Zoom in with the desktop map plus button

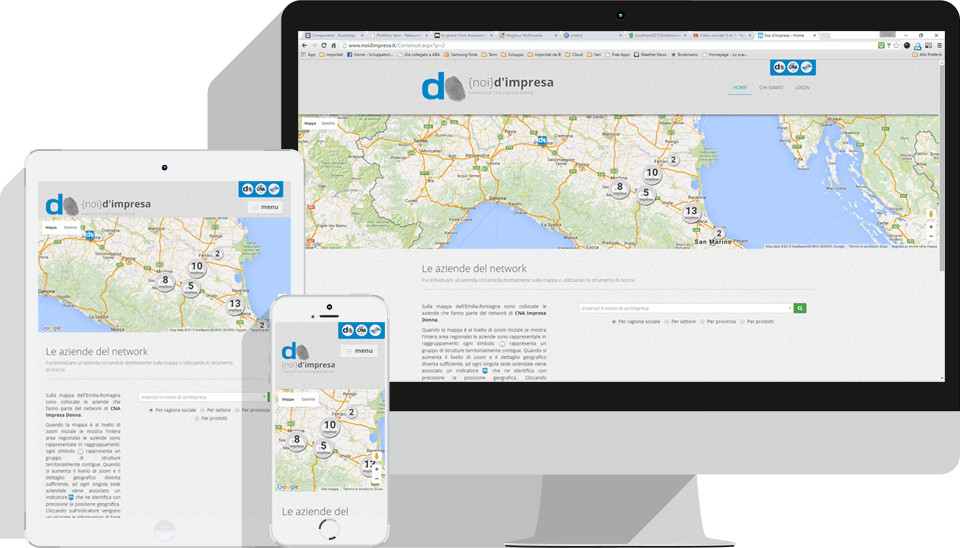(932, 227)
